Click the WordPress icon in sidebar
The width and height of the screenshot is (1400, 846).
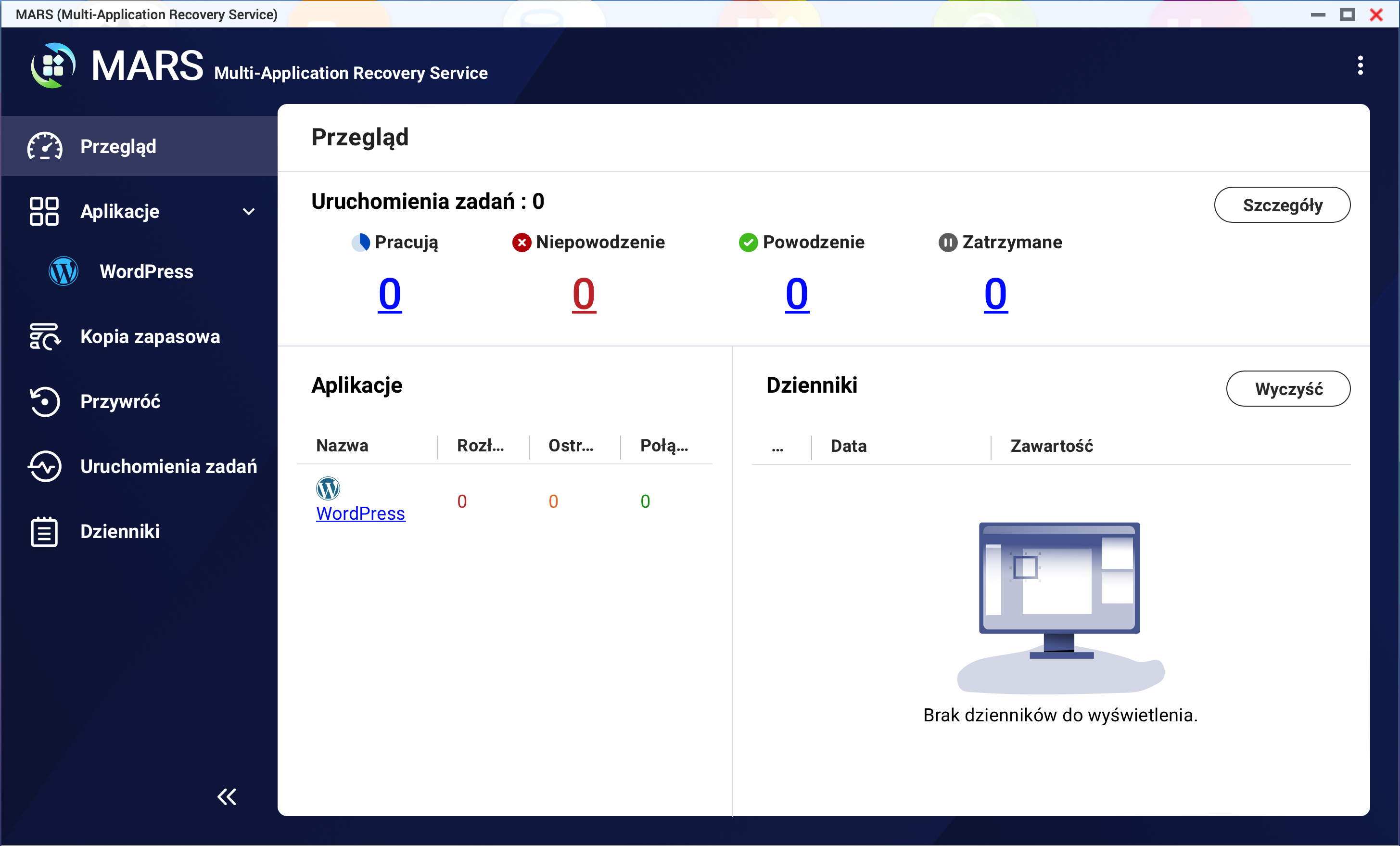[x=63, y=271]
